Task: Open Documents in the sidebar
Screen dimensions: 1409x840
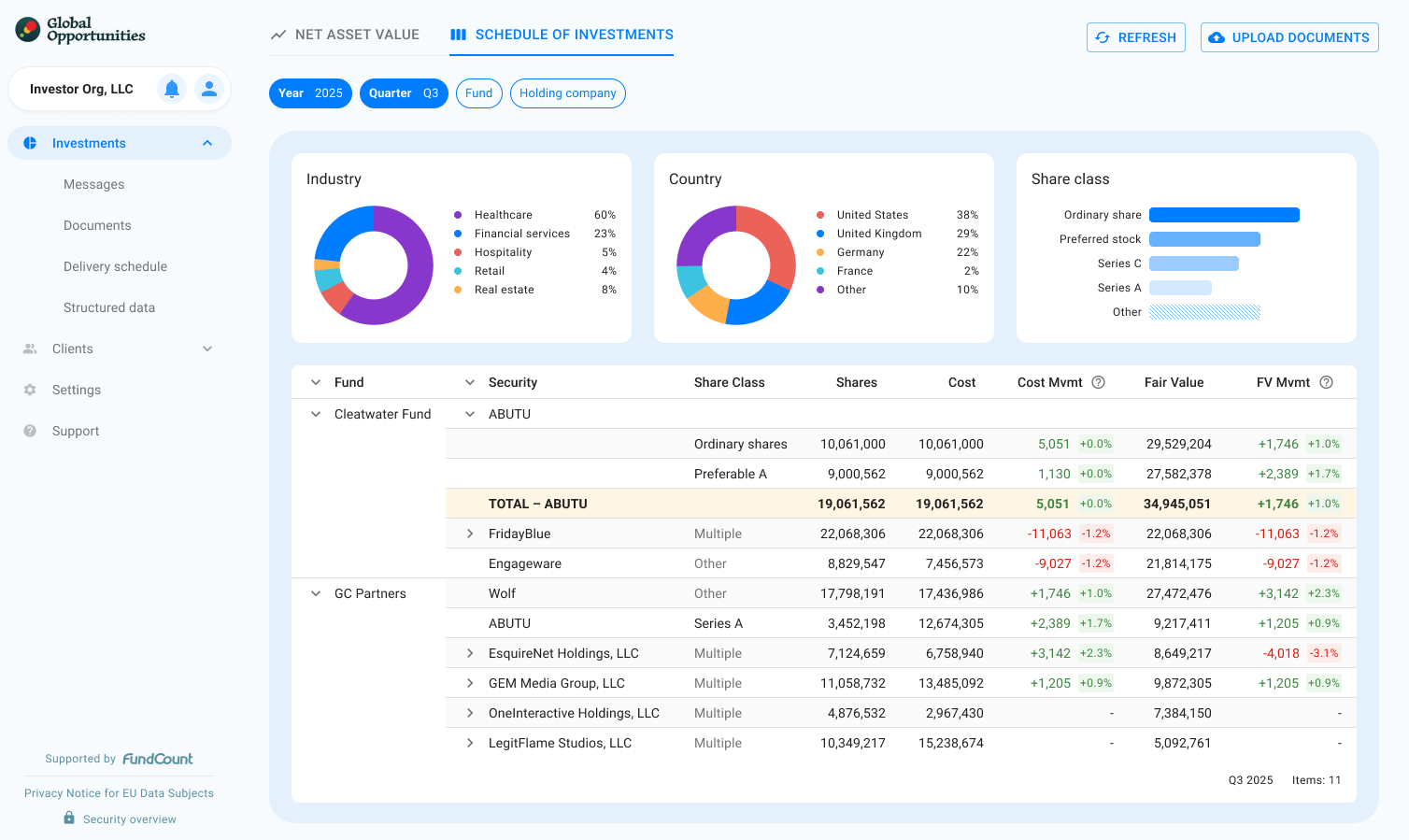Action: (97, 225)
